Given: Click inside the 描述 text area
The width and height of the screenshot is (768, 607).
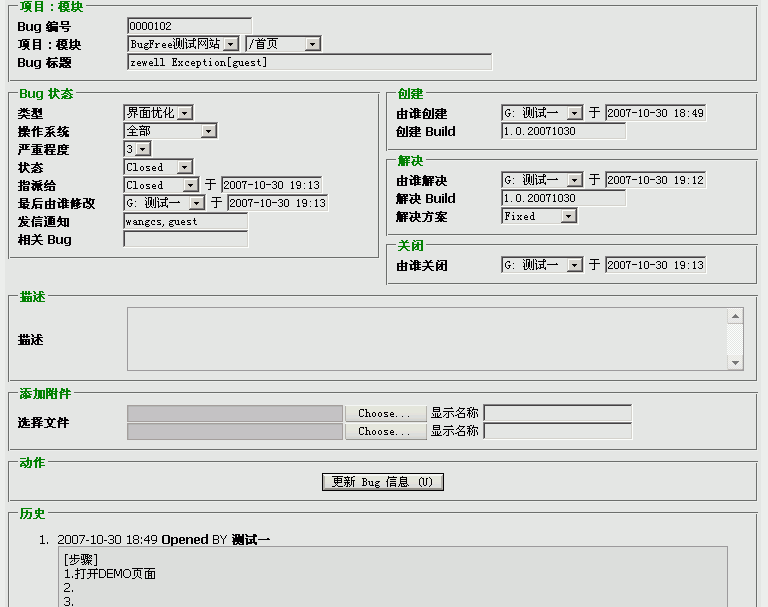Looking at the screenshot, I should click(427, 339).
